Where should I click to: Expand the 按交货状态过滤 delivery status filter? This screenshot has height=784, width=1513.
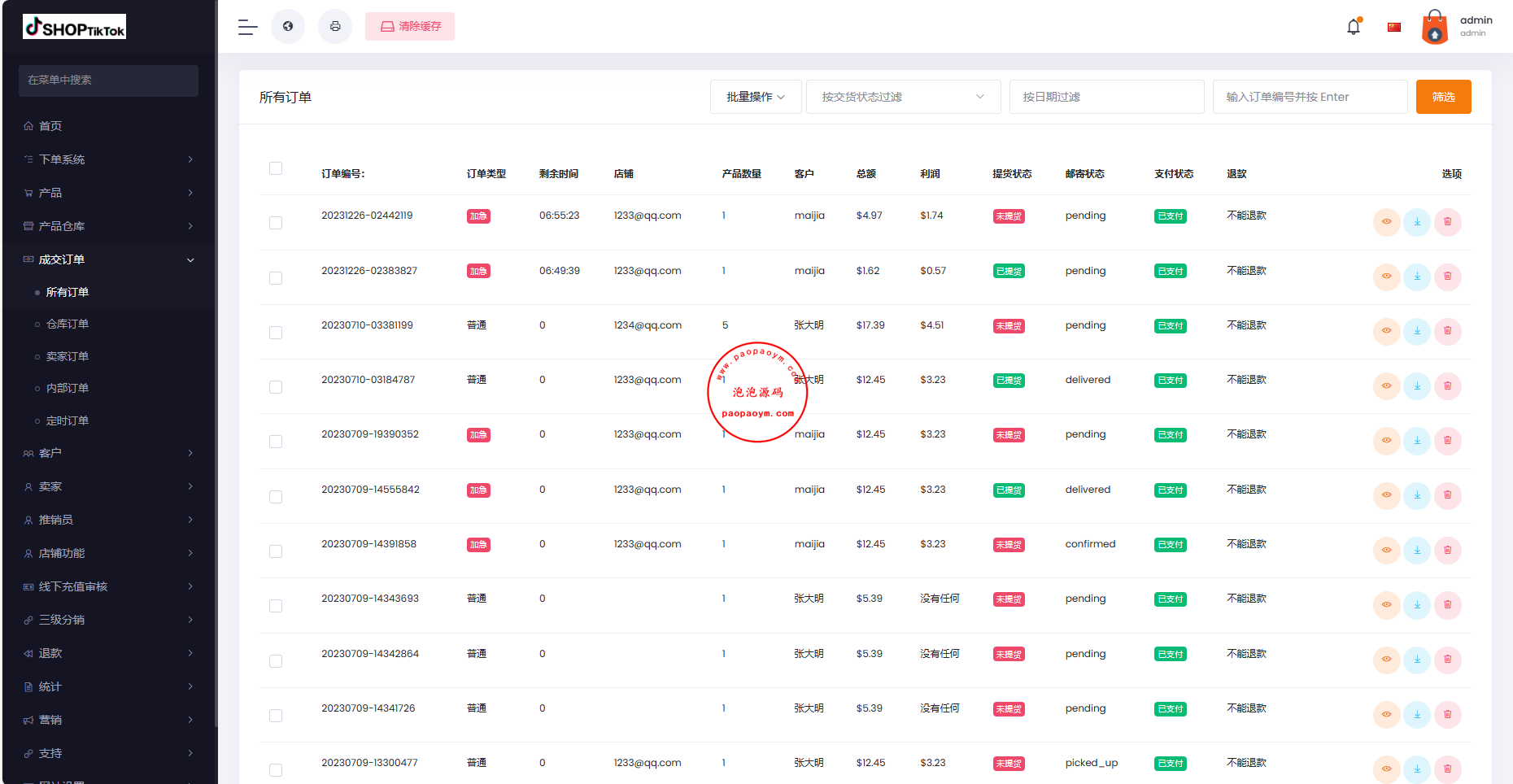coord(903,97)
